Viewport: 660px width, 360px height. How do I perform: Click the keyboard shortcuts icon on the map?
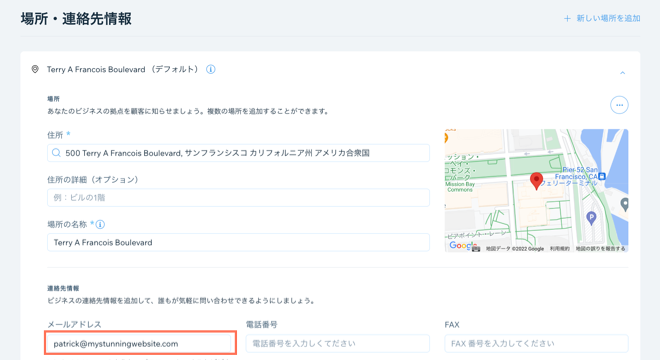pos(476,249)
